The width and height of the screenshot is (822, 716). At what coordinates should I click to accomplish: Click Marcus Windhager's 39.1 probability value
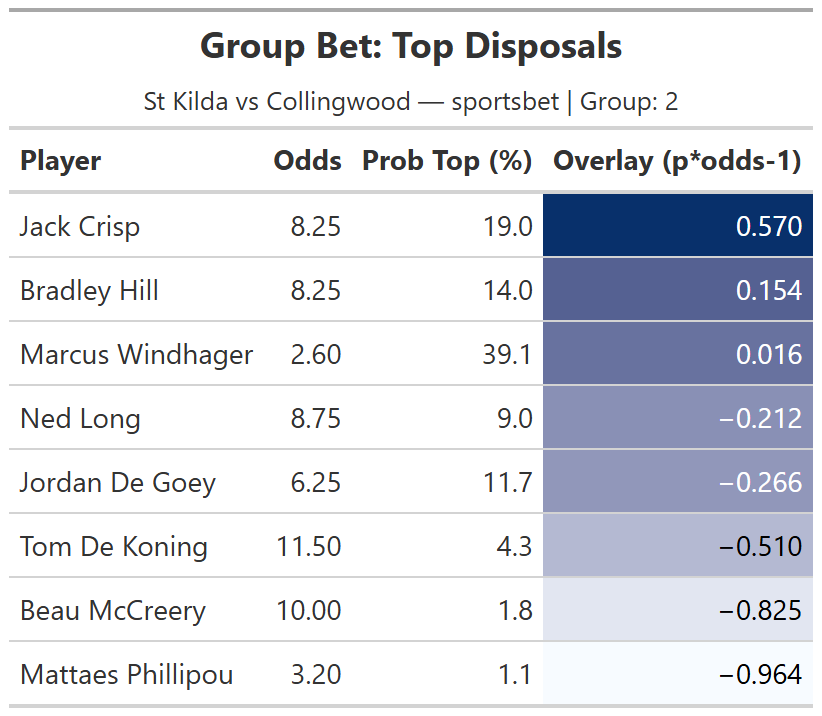(x=507, y=355)
